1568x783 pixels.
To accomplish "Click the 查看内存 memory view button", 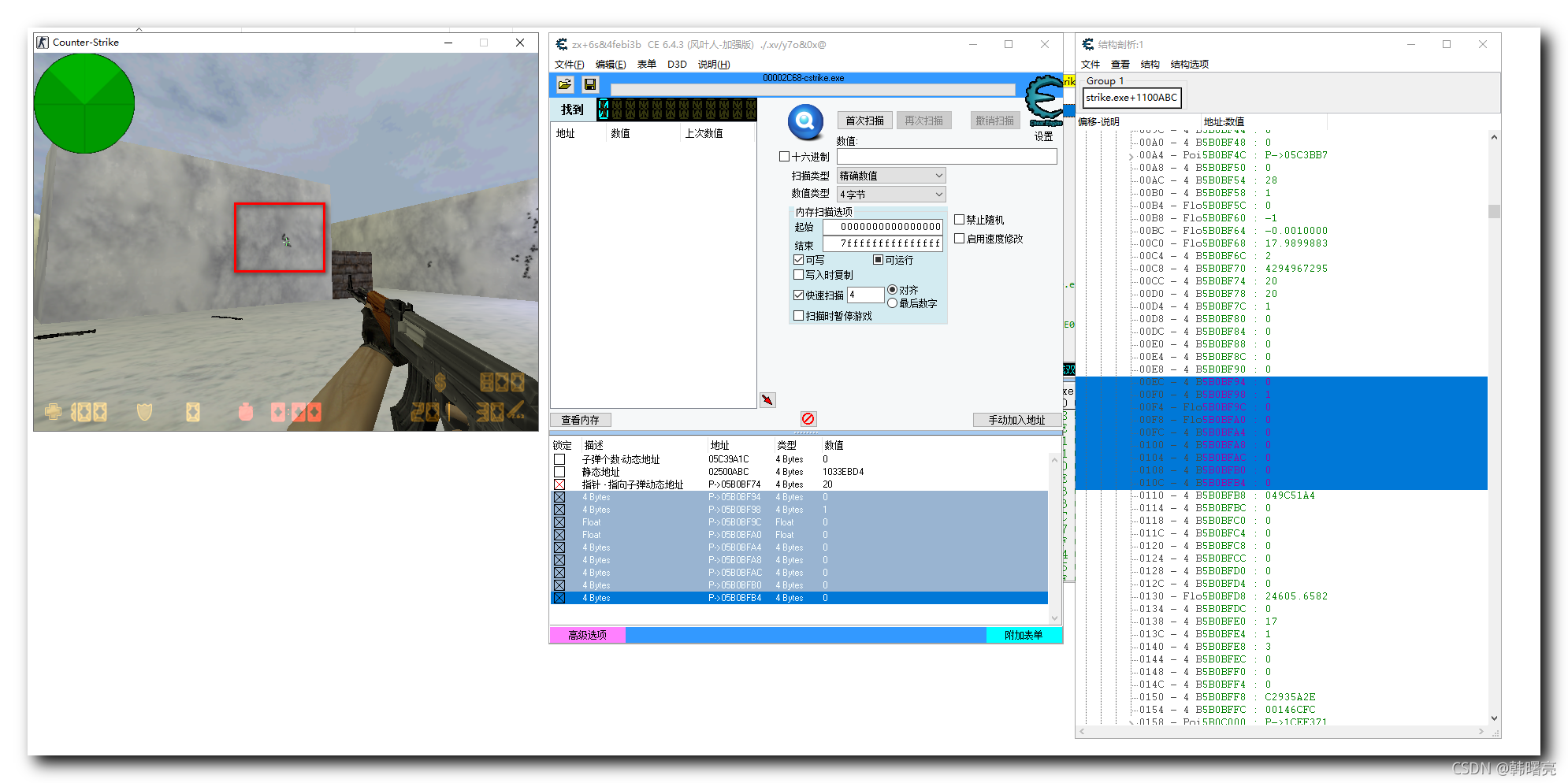I will pyautogui.click(x=580, y=420).
